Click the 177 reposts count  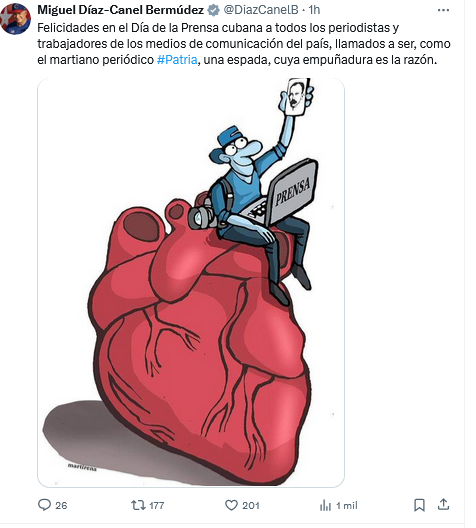[157, 505]
